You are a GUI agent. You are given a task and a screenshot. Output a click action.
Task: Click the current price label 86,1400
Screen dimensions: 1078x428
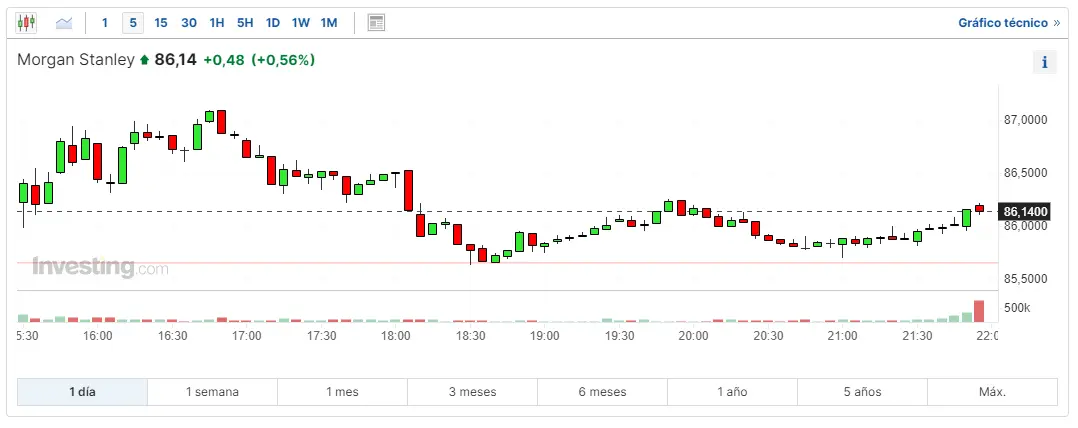[1025, 212]
